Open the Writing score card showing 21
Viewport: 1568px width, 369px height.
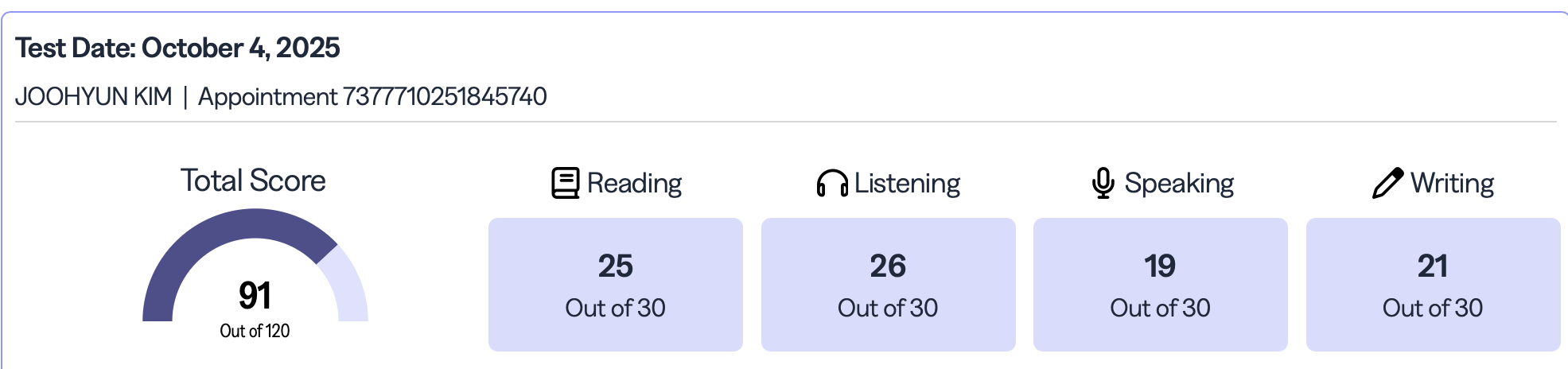[x=1433, y=285]
